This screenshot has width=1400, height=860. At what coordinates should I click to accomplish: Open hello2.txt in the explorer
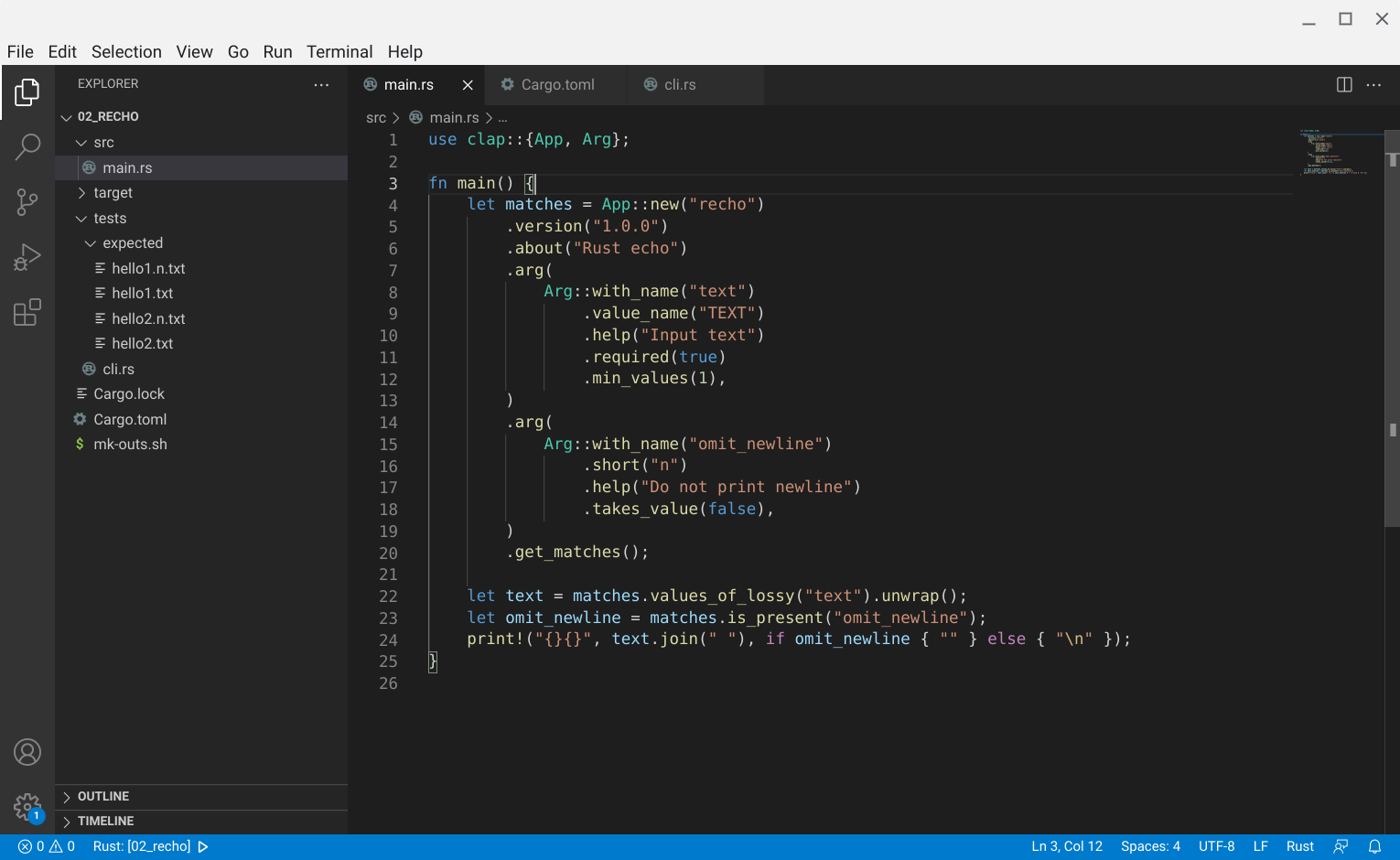tap(142, 343)
